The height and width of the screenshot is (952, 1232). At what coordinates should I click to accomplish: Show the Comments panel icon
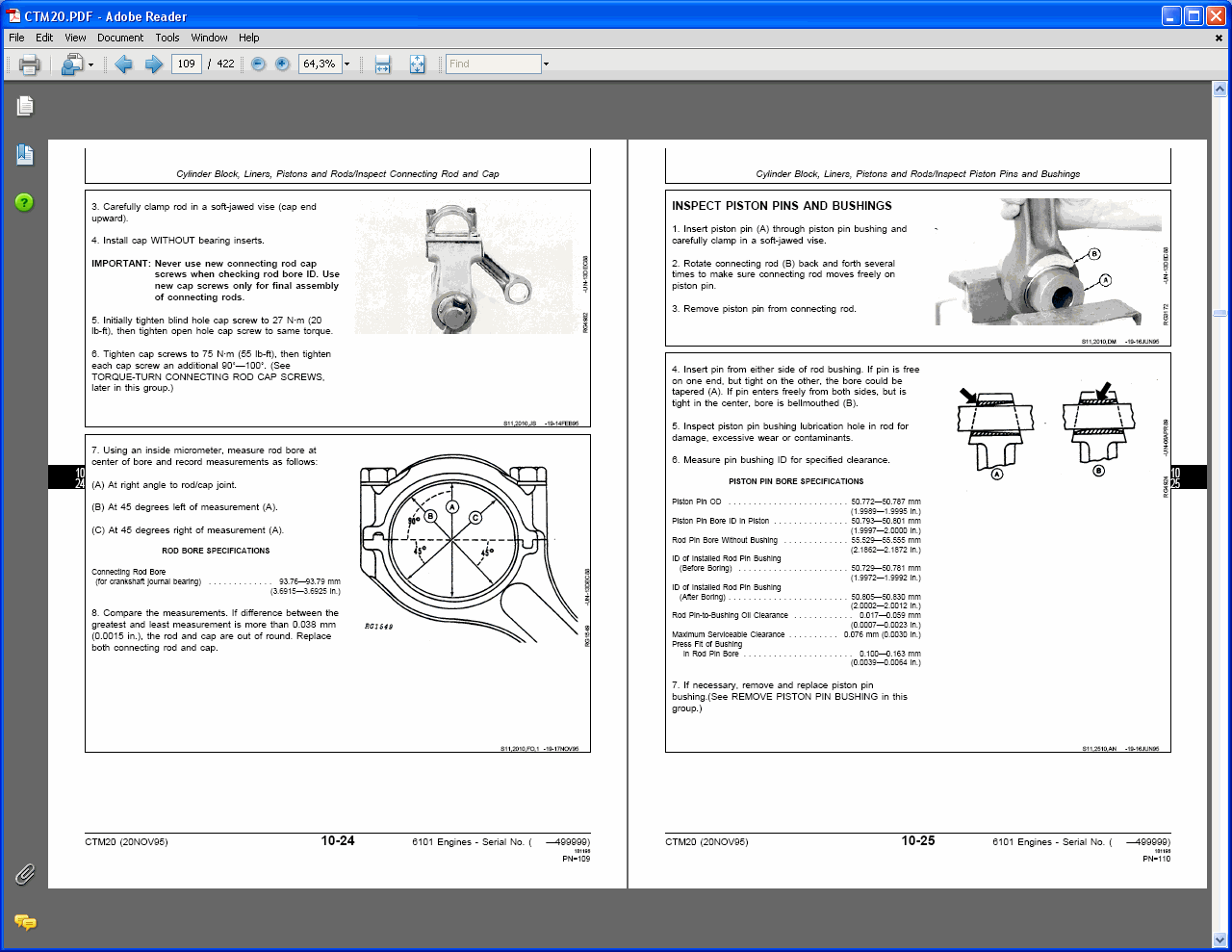(x=25, y=922)
